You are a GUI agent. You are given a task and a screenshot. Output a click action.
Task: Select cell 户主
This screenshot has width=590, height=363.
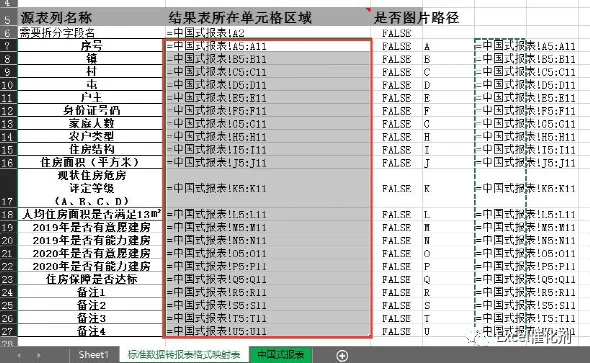pyautogui.click(x=90, y=98)
